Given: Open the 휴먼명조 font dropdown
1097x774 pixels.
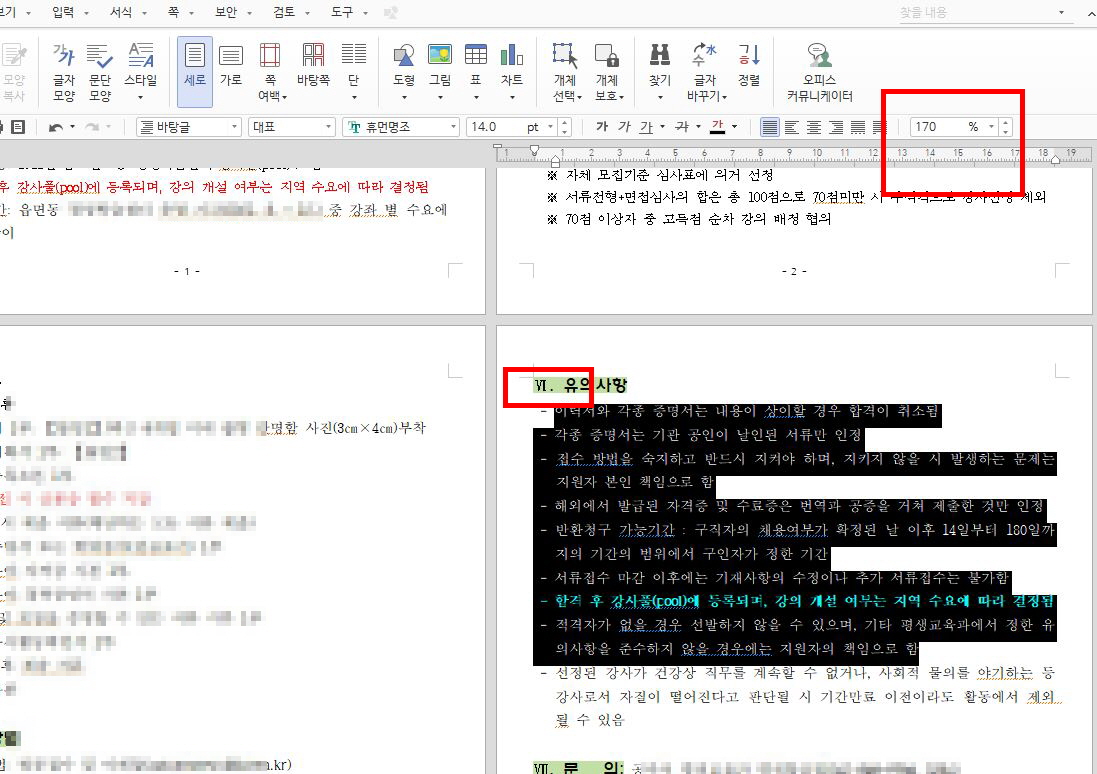Looking at the screenshot, I should 401,127.
